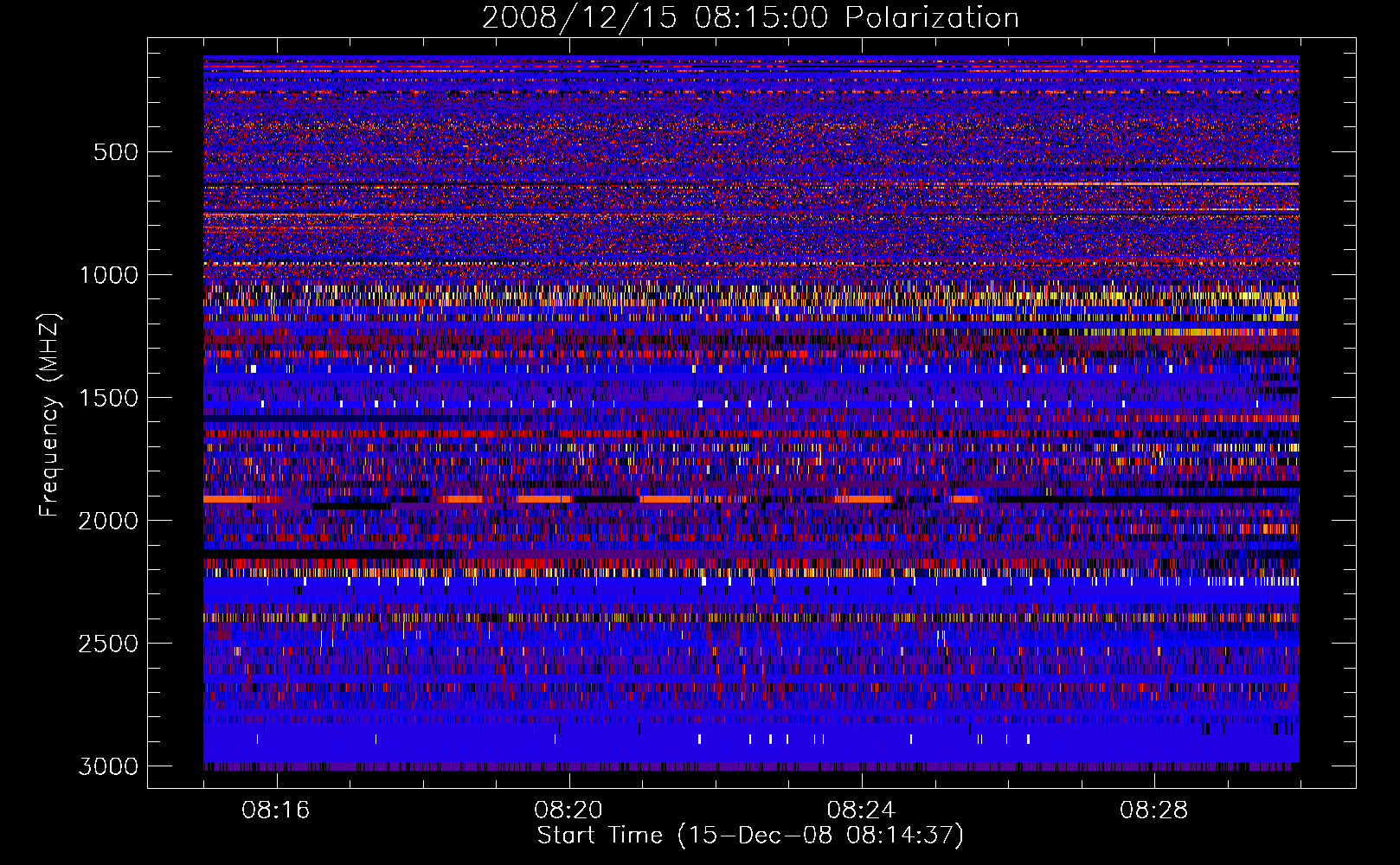Click the plot title '2008/12/15 08:15:00 Polarization'
This screenshot has width=1400, height=865.
tap(750, 18)
